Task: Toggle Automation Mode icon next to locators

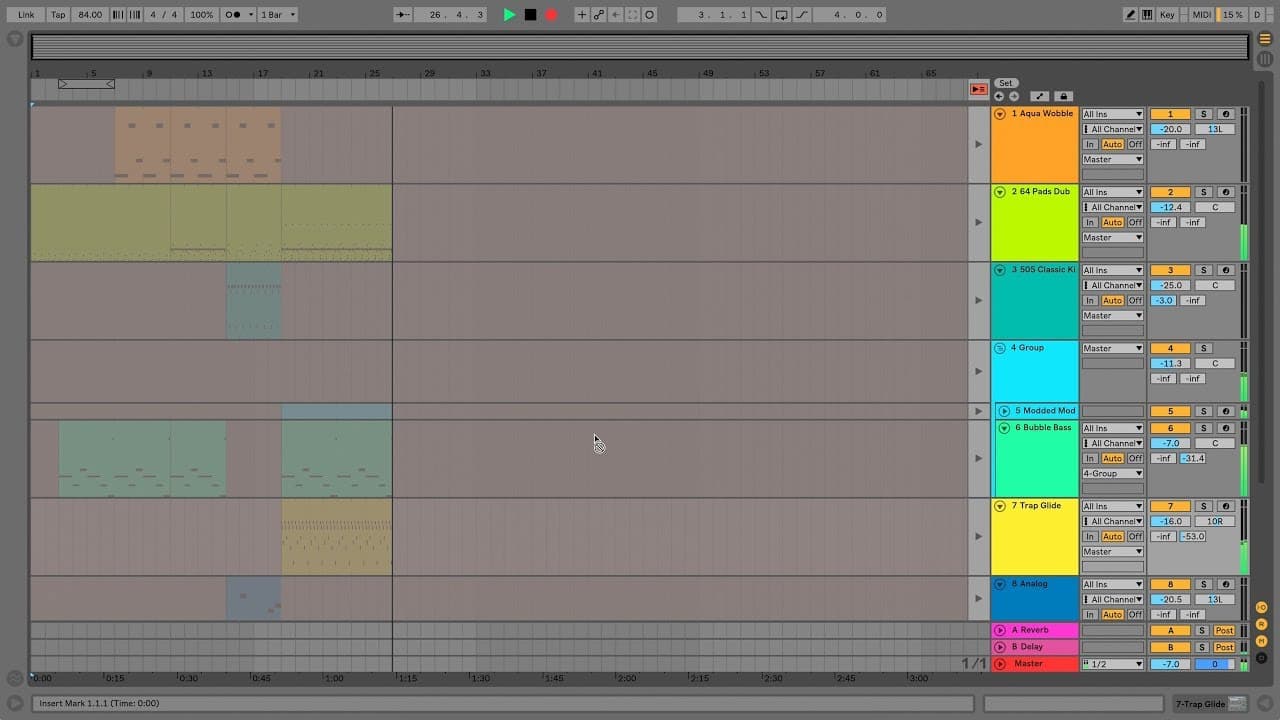Action: point(1039,96)
